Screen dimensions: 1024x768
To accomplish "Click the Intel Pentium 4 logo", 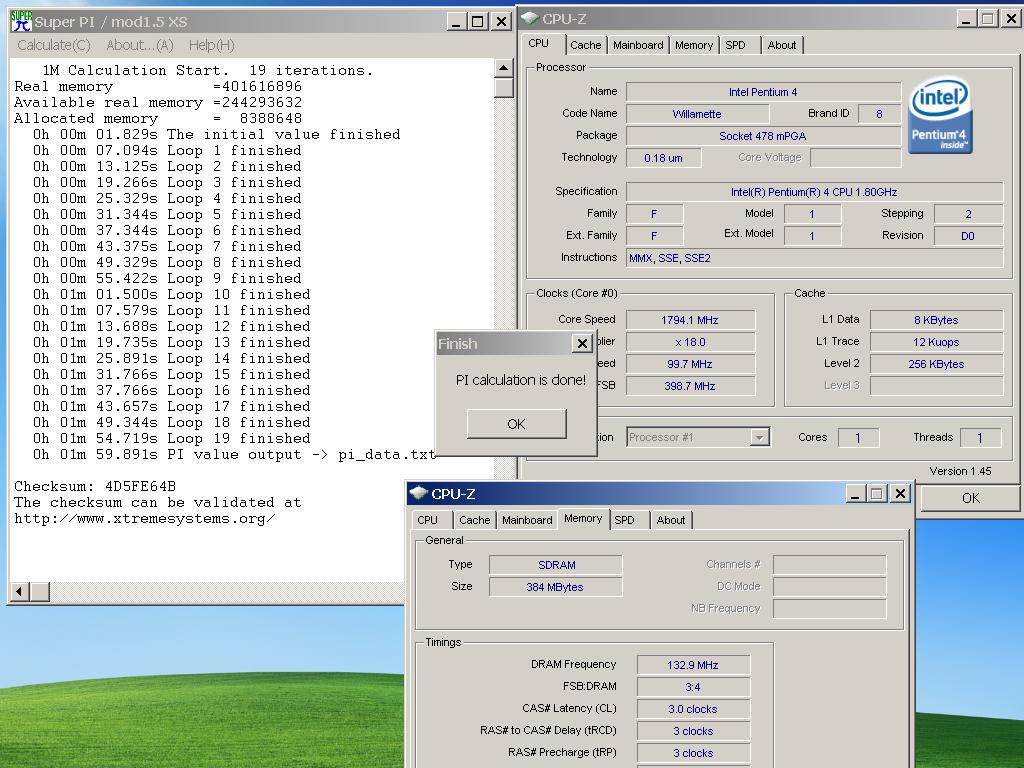I will click(940, 116).
